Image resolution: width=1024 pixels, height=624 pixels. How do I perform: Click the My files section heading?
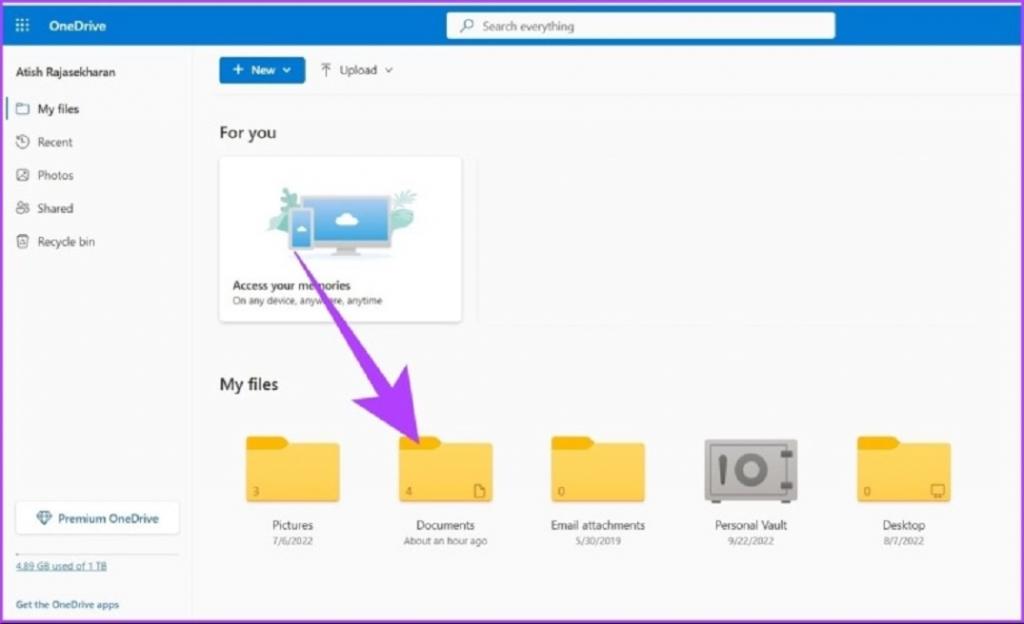pyautogui.click(x=249, y=384)
